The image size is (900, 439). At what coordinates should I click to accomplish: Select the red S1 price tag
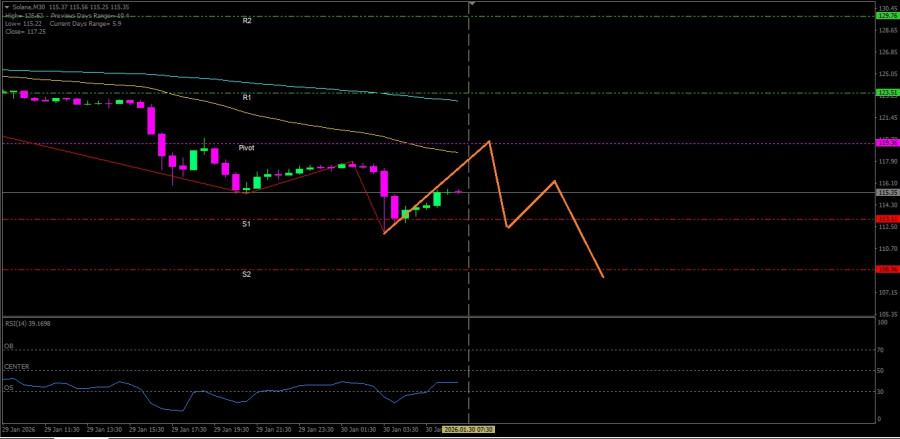pos(886,219)
